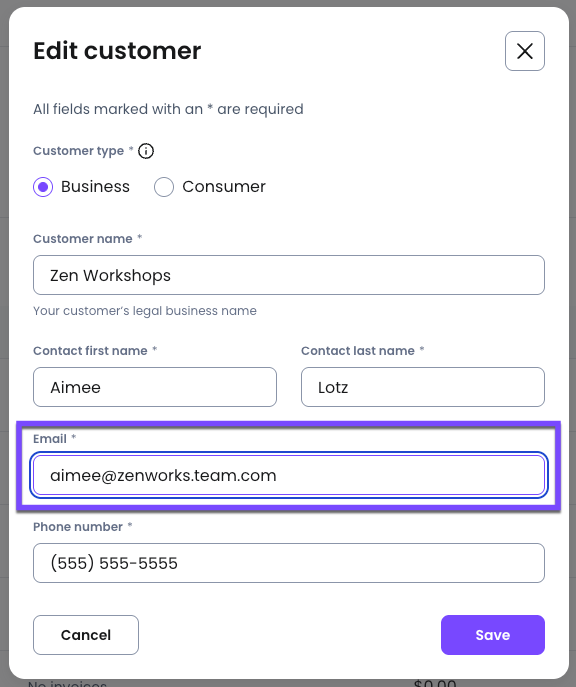Screen dimensions: 576x687
Task: Click the Cancel button
Action: pos(86,635)
